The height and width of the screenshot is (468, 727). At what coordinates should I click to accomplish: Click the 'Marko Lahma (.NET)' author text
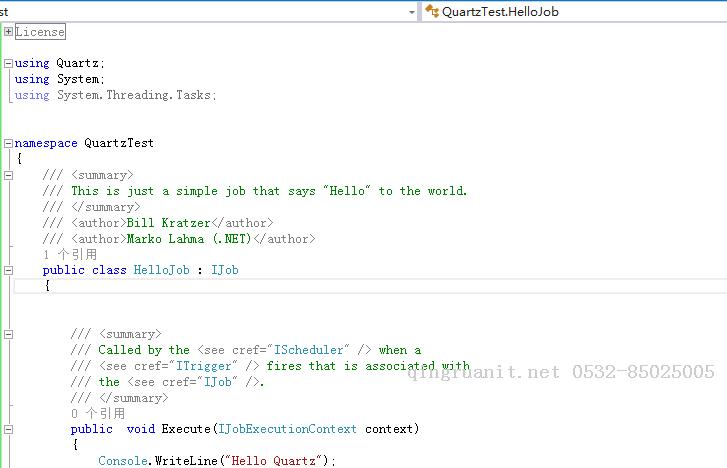(x=189, y=239)
